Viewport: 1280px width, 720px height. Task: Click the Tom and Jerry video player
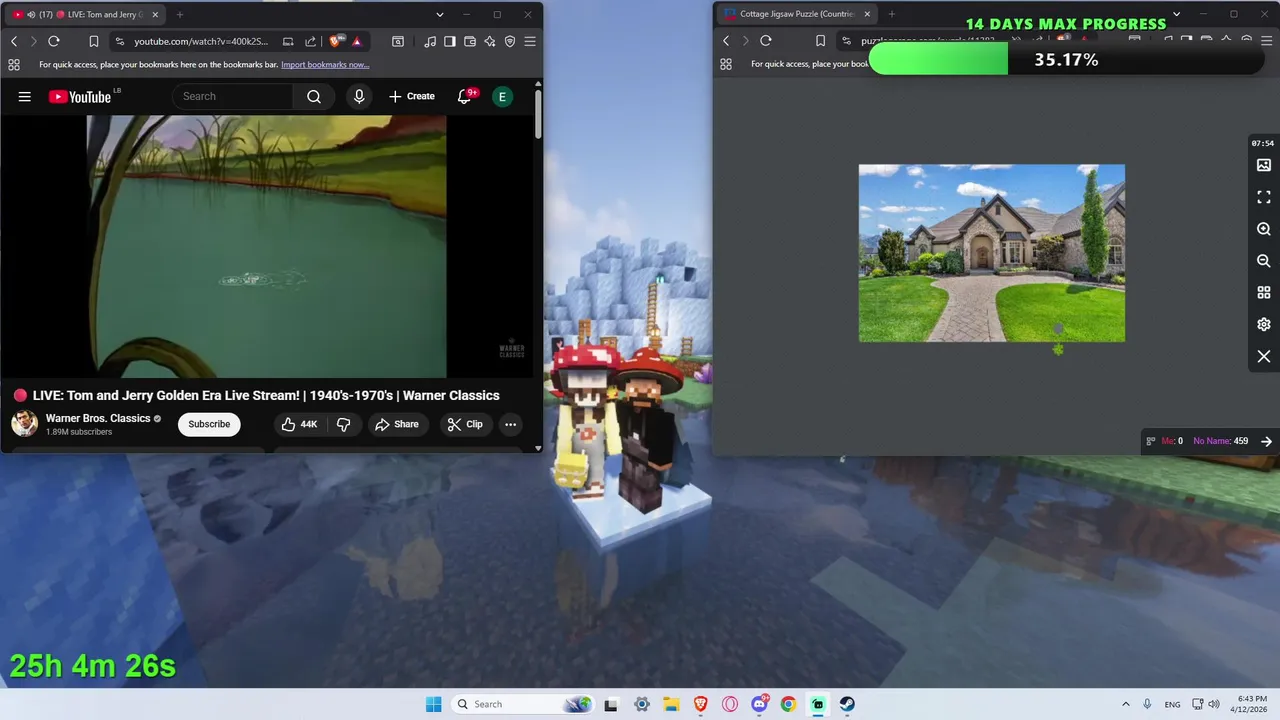point(266,247)
